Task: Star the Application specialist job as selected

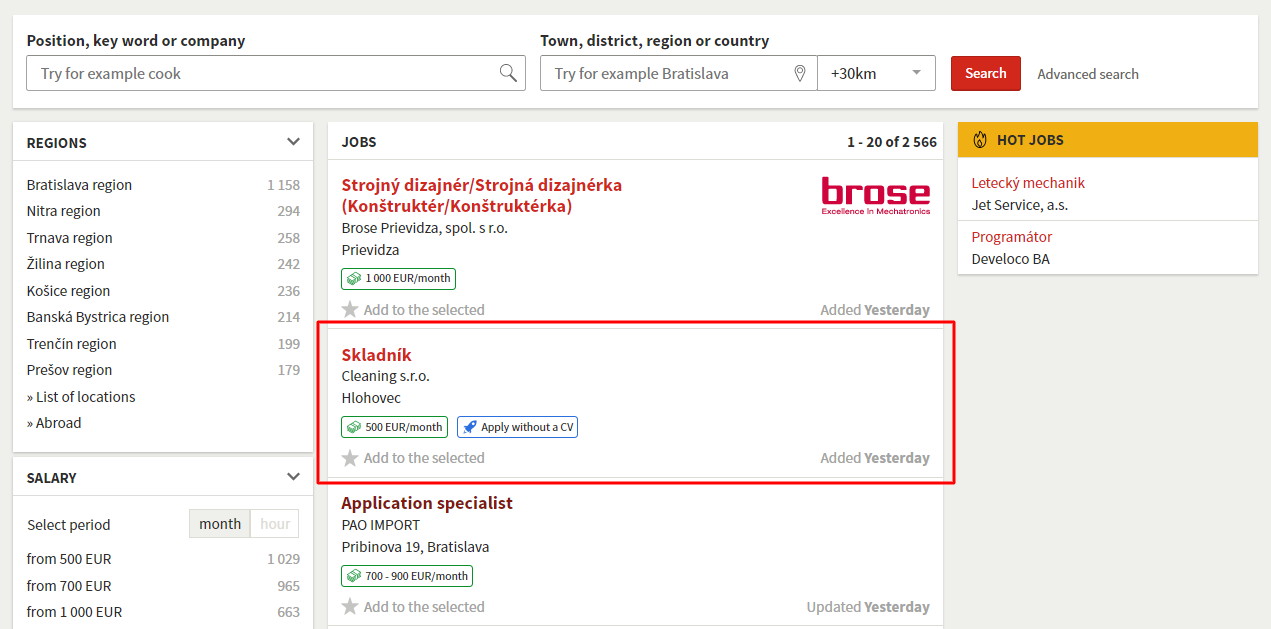Action: click(x=350, y=607)
